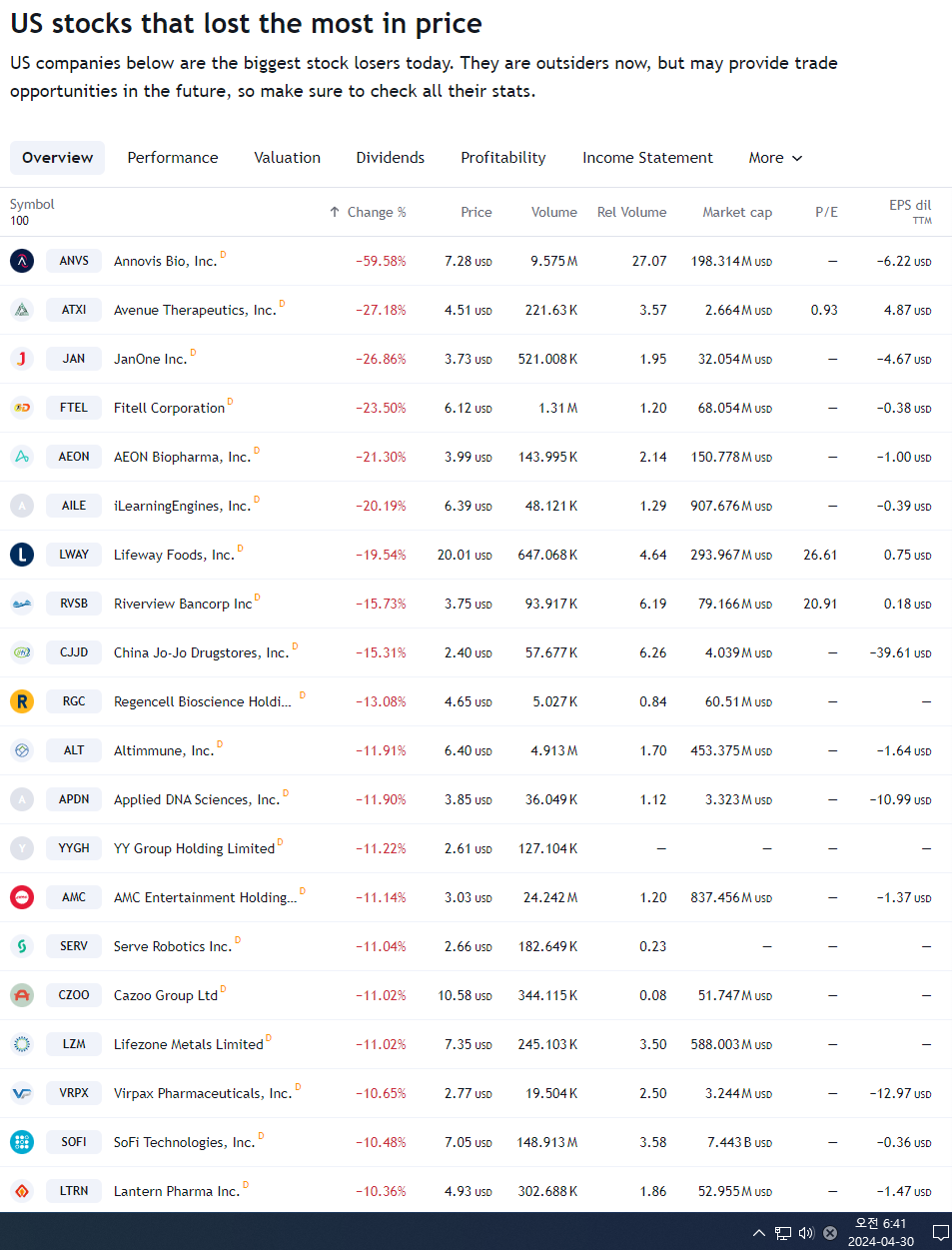The width and height of the screenshot is (952, 1250).
Task: Click the Fitell Corporation logo icon
Action: point(22,408)
